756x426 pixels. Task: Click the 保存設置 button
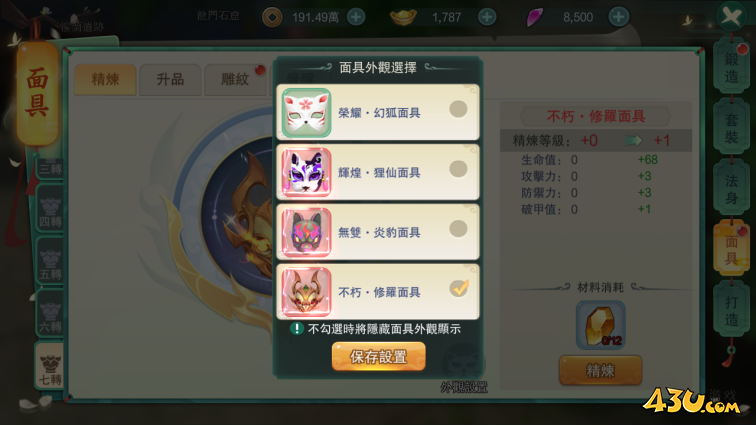[x=378, y=357]
